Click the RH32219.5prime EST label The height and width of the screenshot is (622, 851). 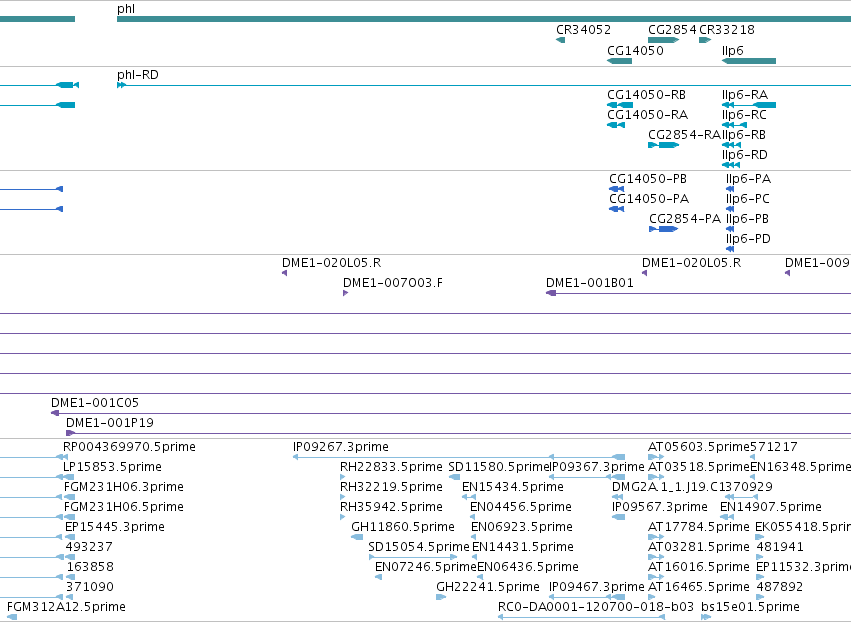tap(391, 487)
